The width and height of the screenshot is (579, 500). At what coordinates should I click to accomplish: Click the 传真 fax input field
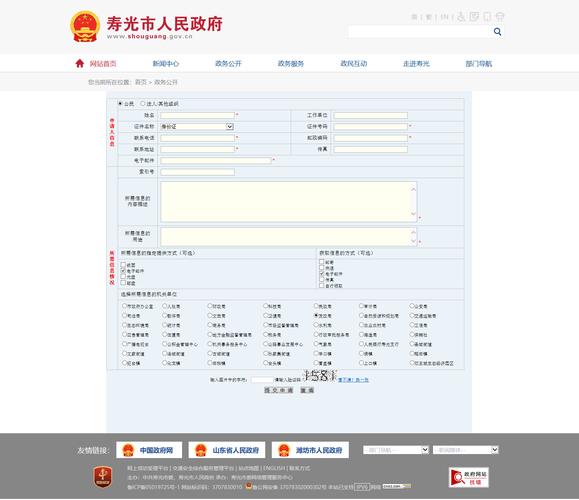coord(371,149)
